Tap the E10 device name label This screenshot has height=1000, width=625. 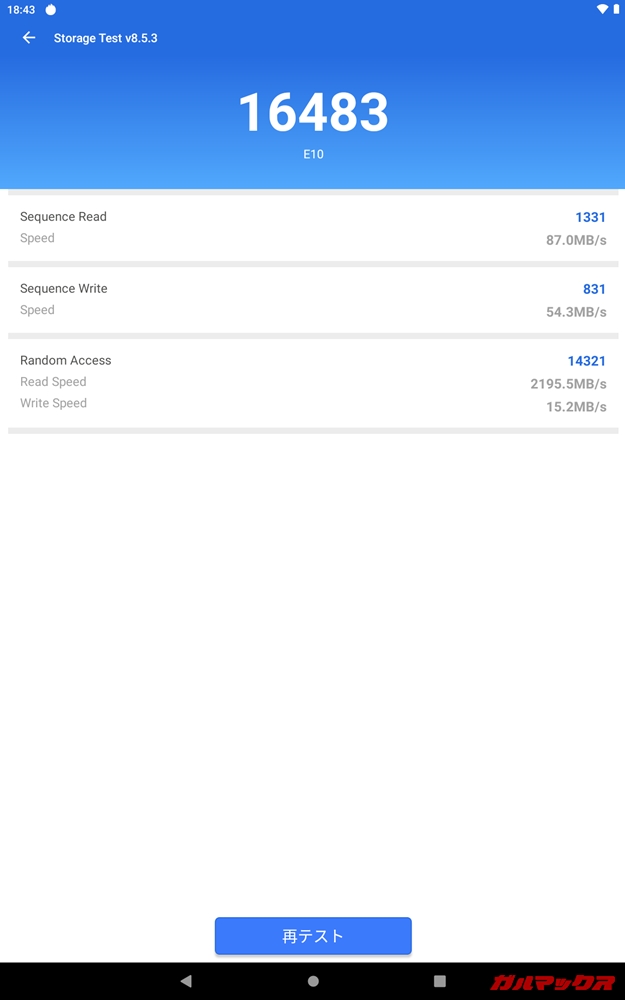coord(313,155)
